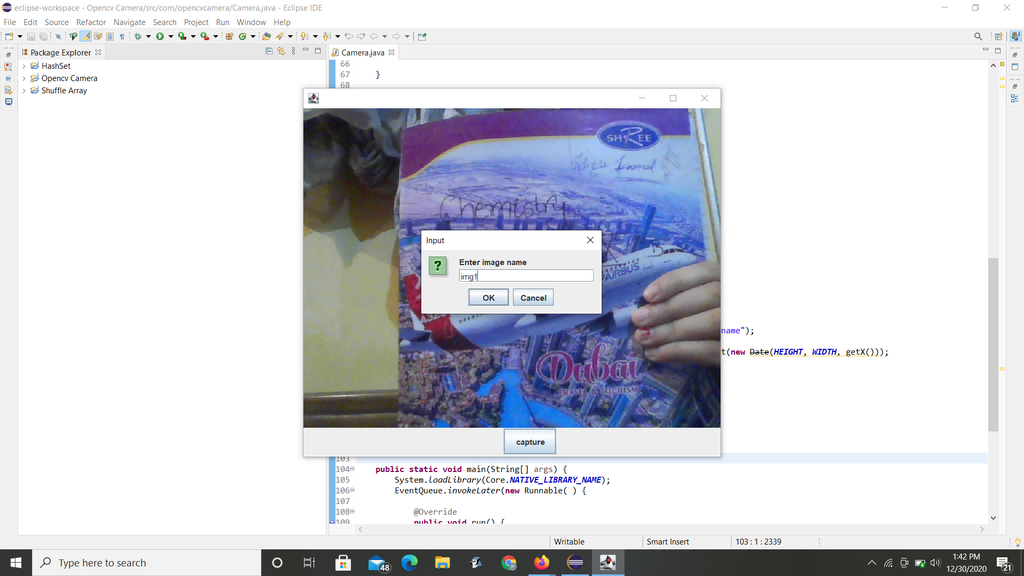
Task: Open File Explorer from the taskbar
Action: (x=442, y=562)
